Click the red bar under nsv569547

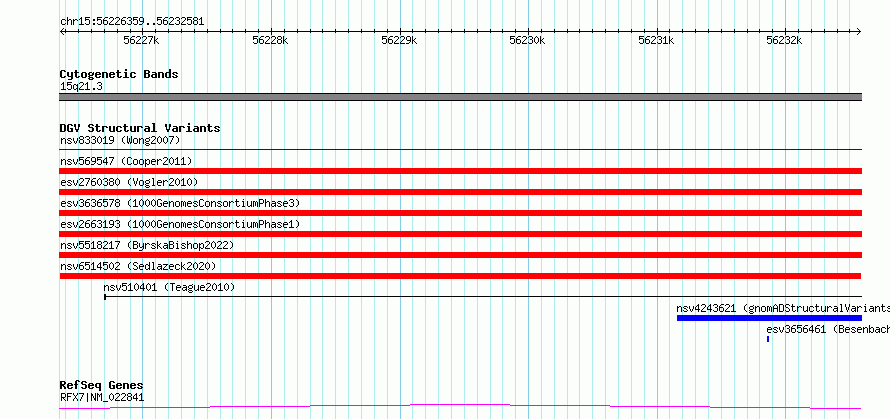(461, 171)
